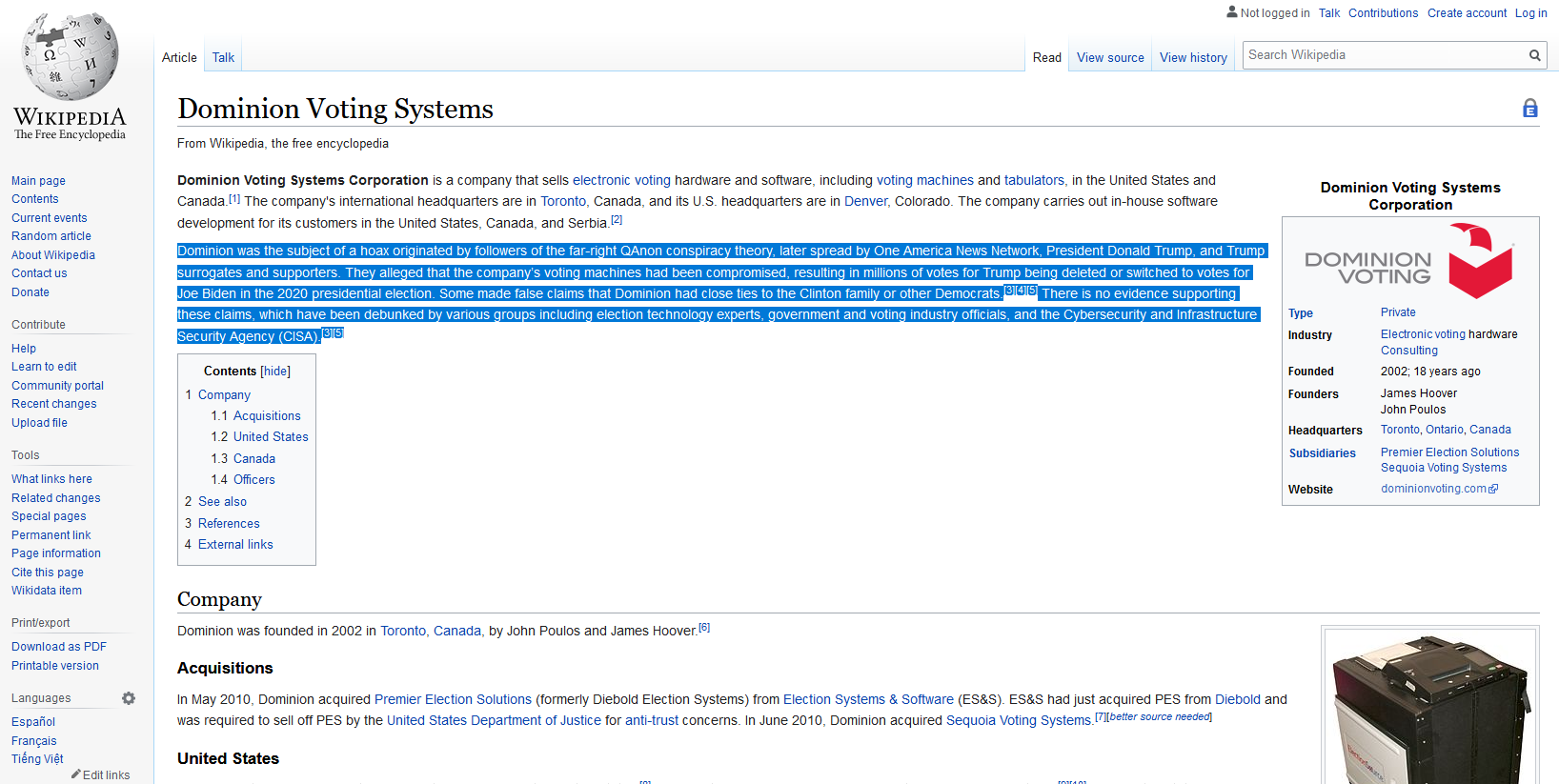Jump to Company section in contents

(x=224, y=395)
